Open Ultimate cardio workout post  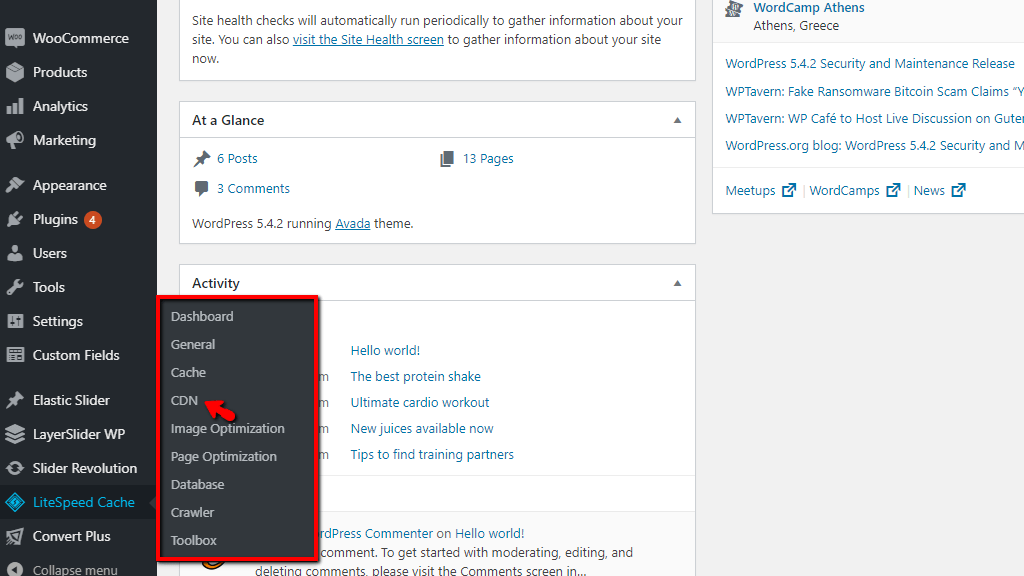click(x=420, y=403)
